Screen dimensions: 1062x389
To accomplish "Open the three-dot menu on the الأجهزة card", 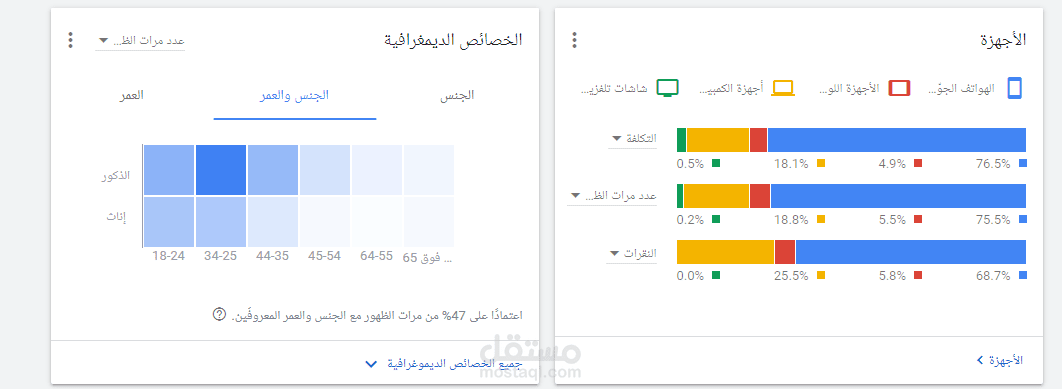I will (574, 40).
